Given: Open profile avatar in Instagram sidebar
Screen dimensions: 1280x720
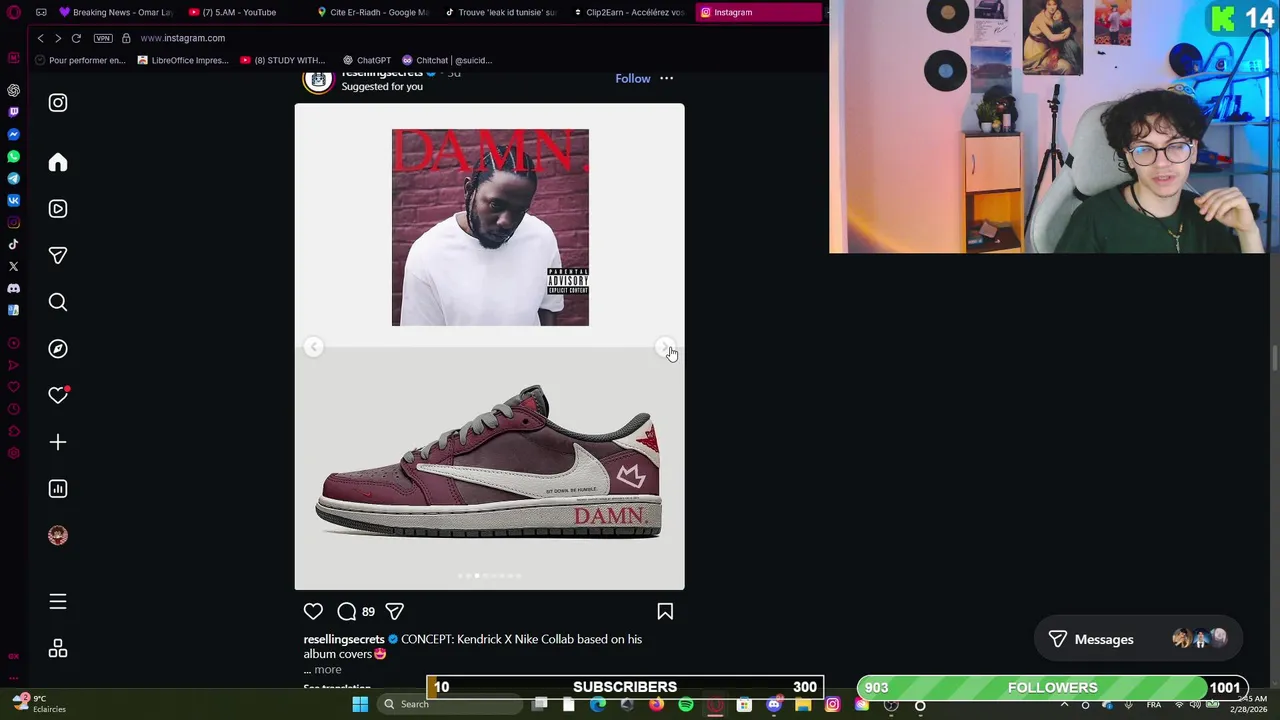Looking at the screenshot, I should (x=58, y=535).
